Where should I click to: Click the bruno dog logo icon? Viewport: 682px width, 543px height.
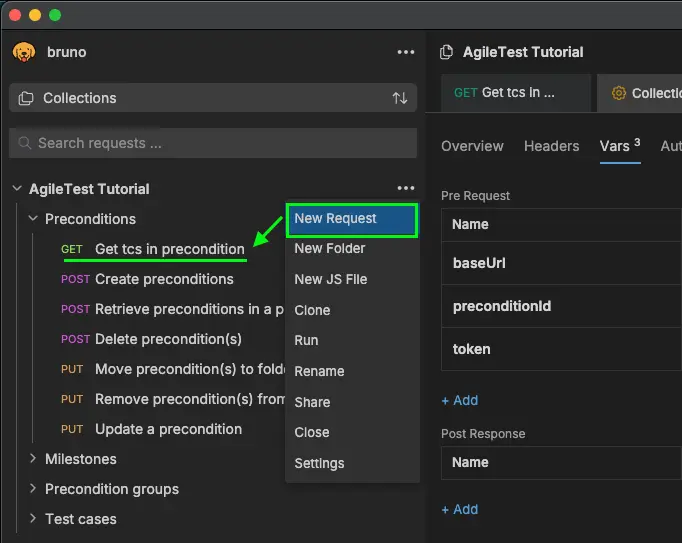[24, 53]
